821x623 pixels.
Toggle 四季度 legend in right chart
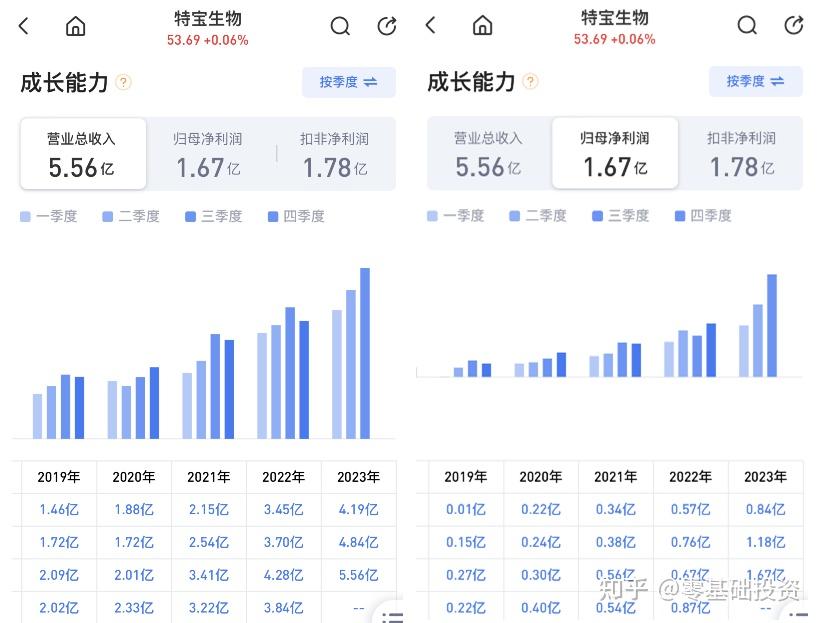[703, 215]
